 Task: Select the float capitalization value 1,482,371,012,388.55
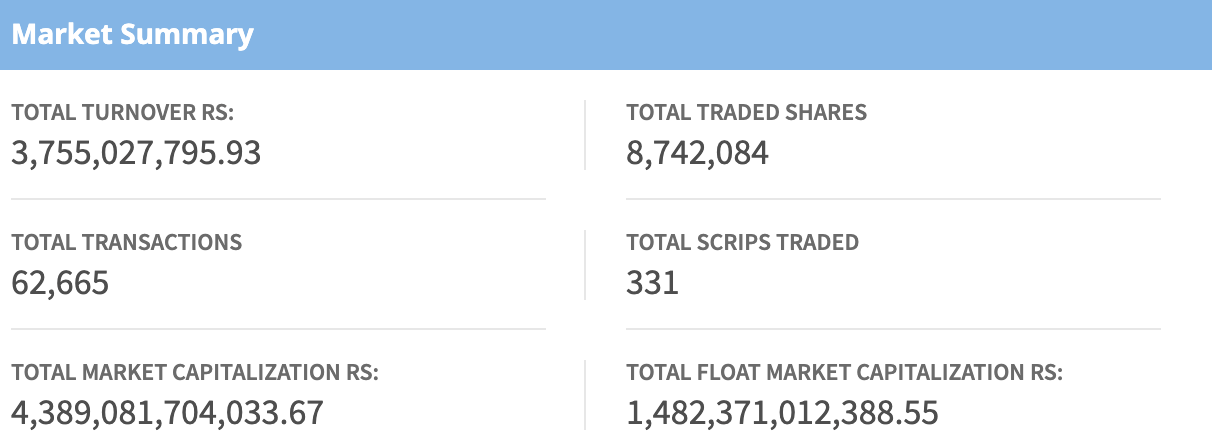(782, 413)
